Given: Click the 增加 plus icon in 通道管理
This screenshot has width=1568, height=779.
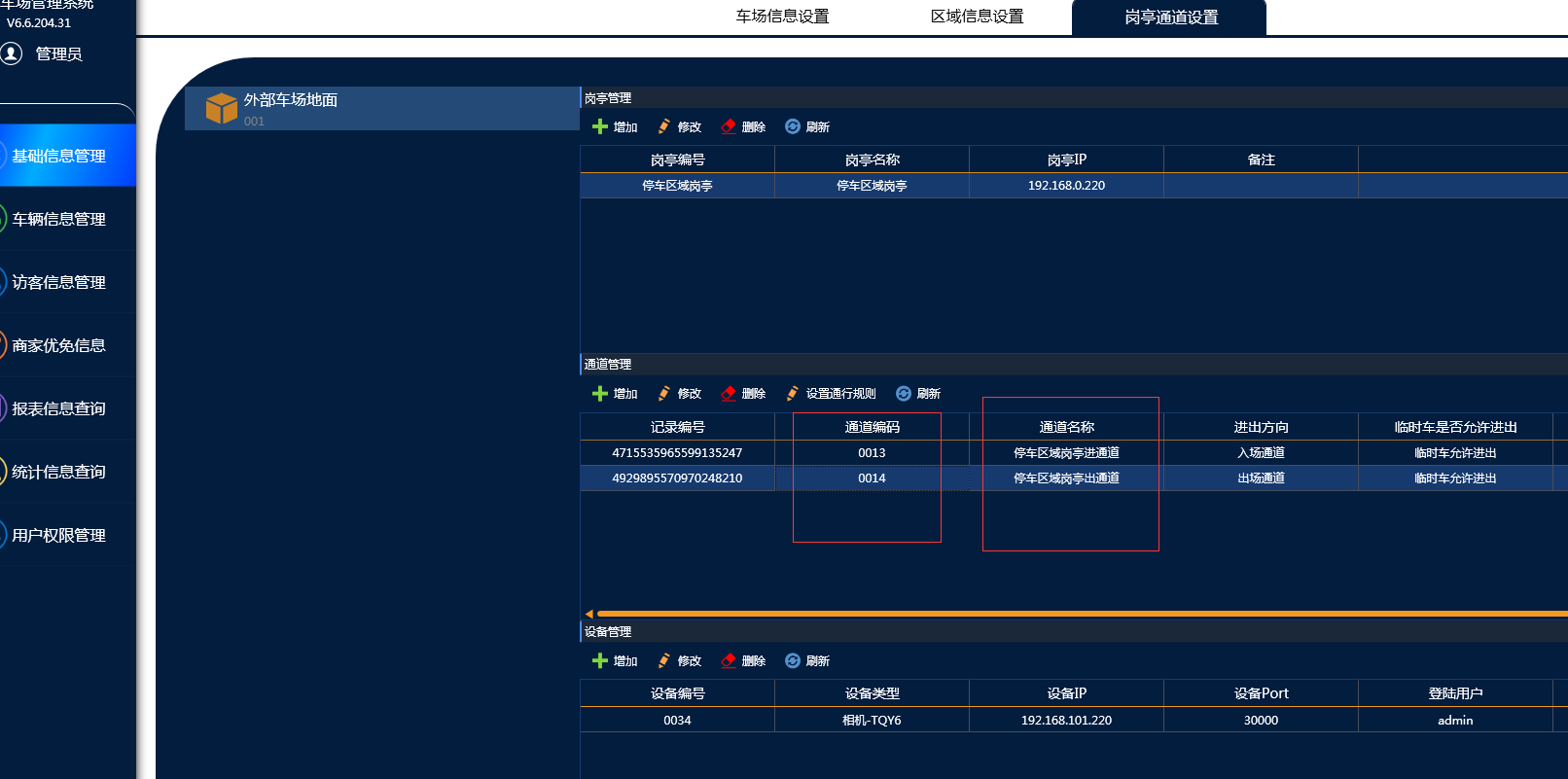Looking at the screenshot, I should [x=600, y=393].
